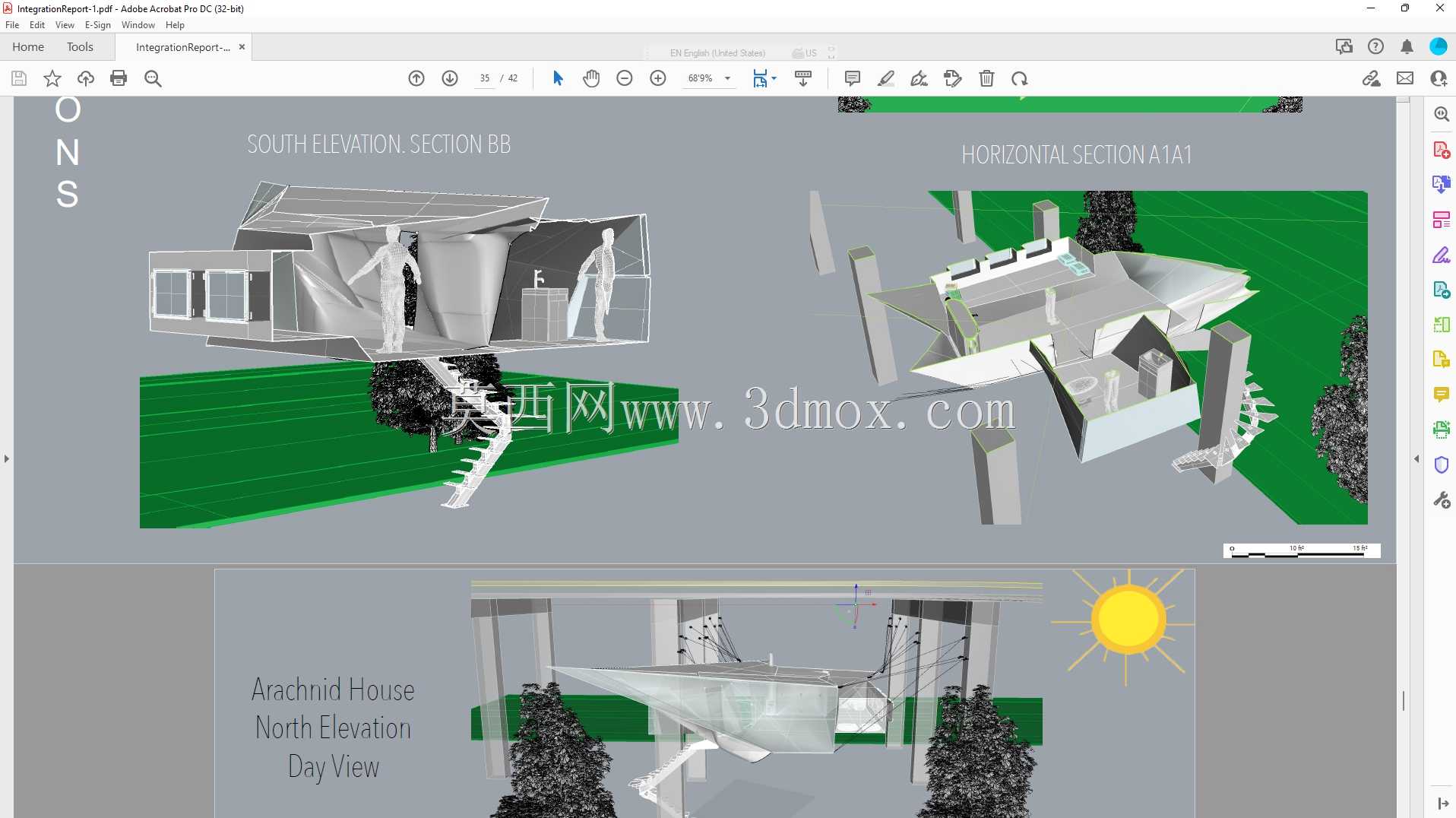
Task: Open Organize Pages tool in right panel
Action: [x=1442, y=220]
